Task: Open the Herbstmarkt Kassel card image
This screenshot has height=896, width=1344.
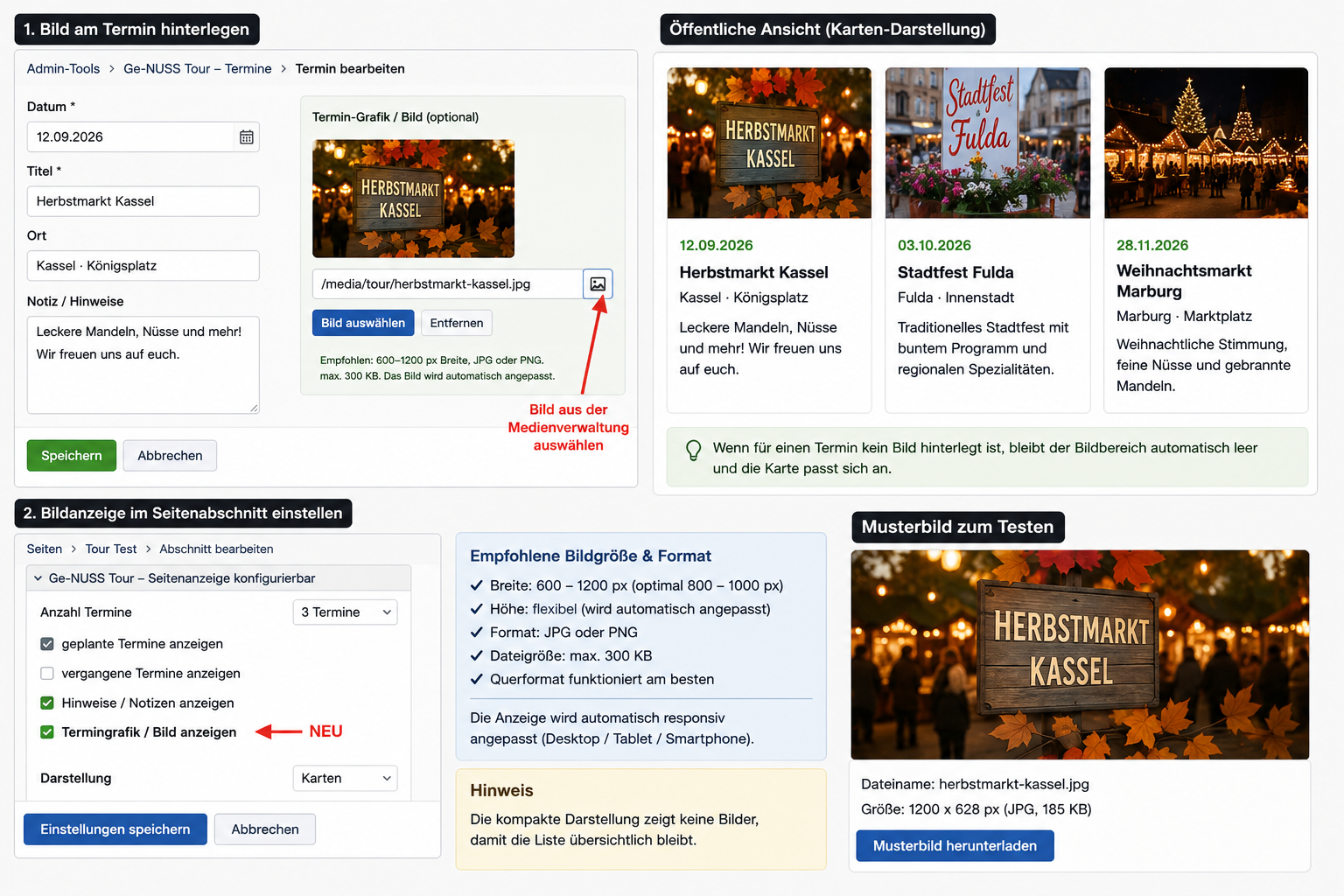Action: click(x=769, y=143)
